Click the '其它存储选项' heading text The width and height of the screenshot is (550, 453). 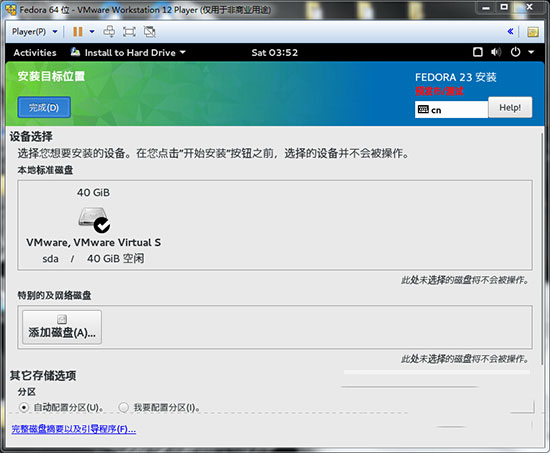[43, 375]
